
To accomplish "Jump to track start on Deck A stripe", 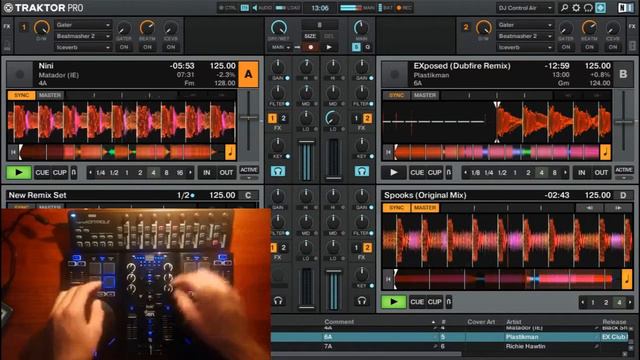I will pos(13,152).
